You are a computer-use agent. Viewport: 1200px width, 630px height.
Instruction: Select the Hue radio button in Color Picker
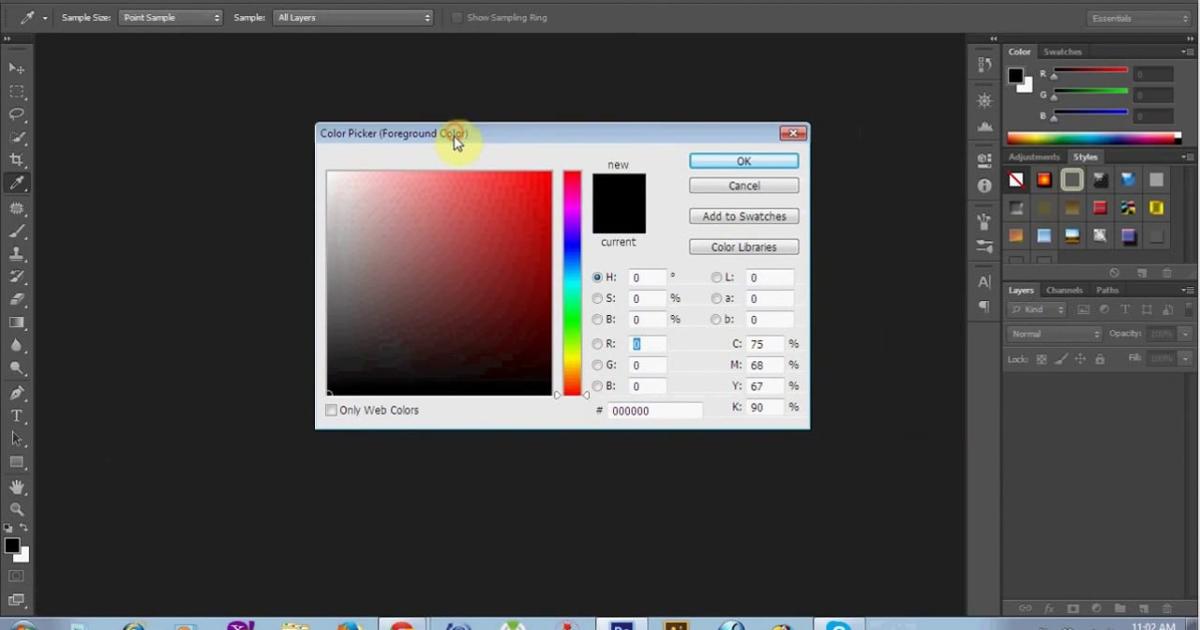pos(597,277)
